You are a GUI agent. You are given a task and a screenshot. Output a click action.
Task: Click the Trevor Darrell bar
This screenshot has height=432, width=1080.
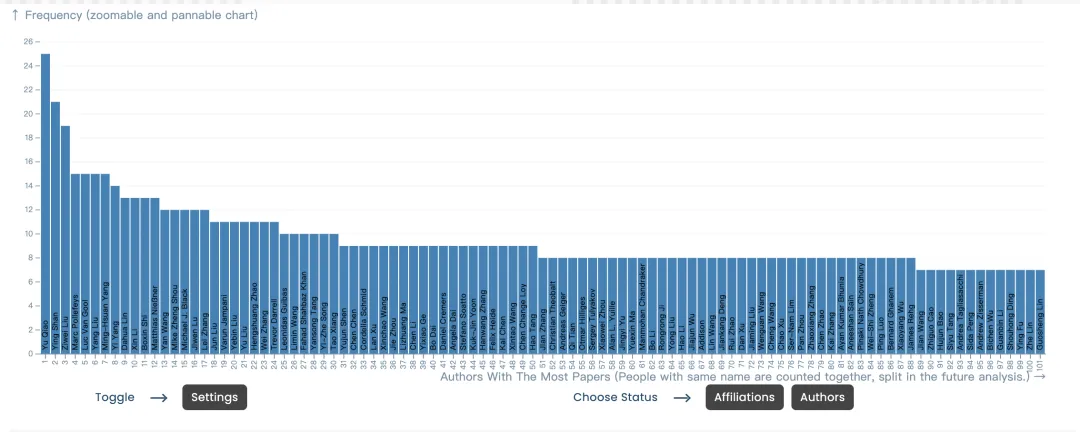click(274, 287)
